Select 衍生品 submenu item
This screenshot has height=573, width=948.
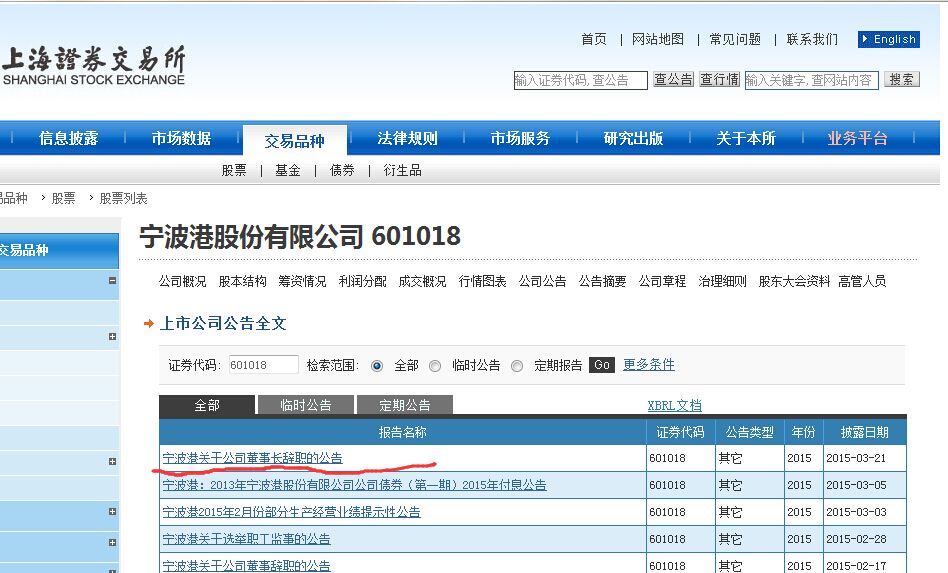402,170
